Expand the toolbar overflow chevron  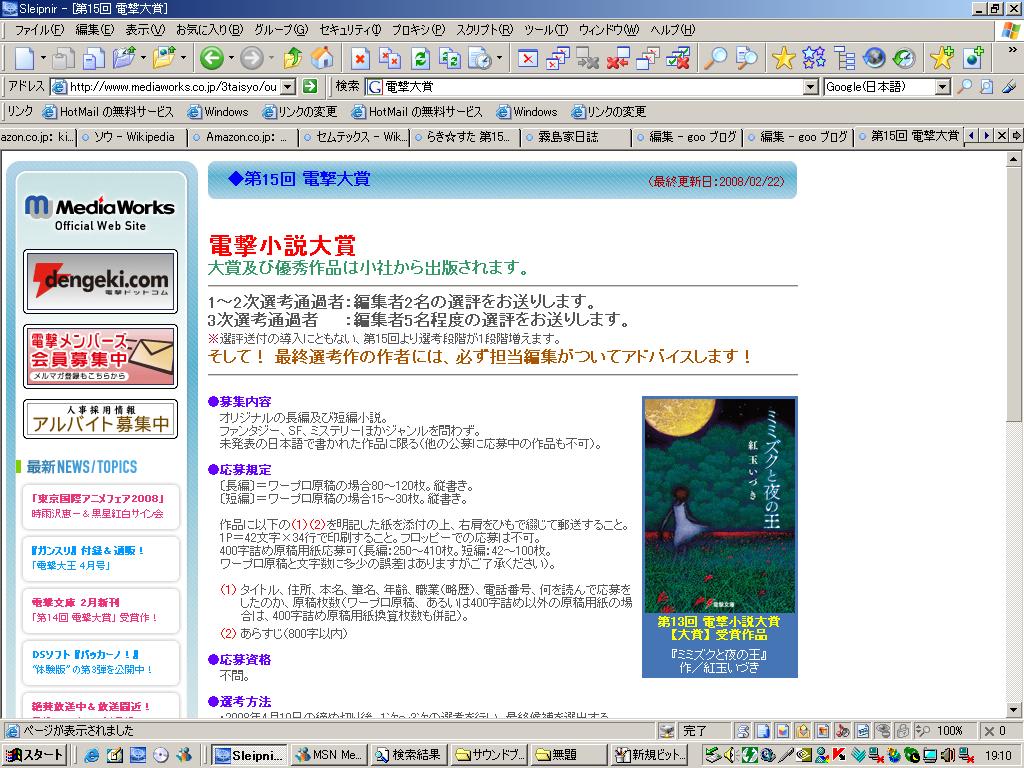click(1012, 50)
